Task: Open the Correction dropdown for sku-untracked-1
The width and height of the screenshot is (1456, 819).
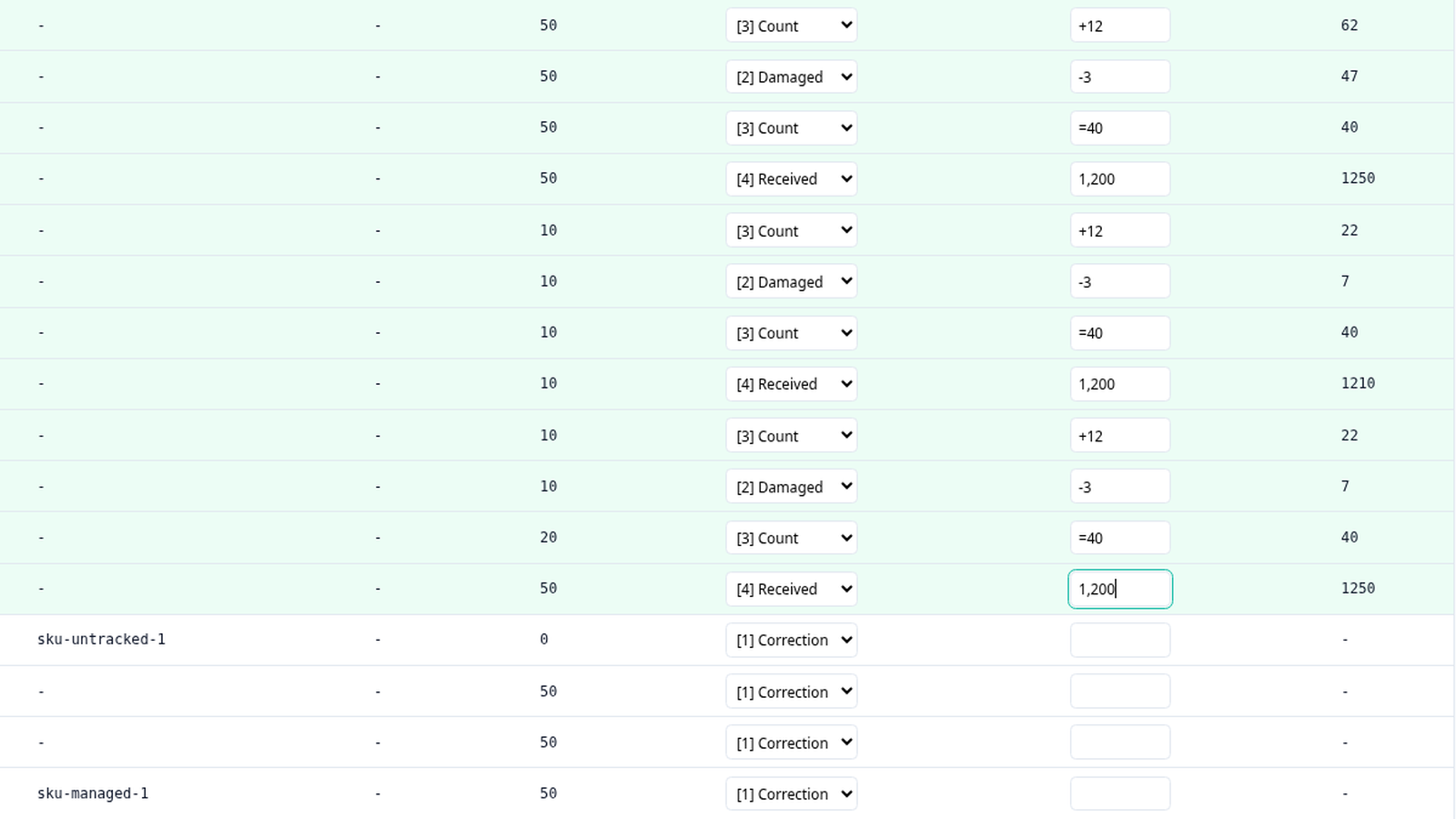Action: [791, 640]
